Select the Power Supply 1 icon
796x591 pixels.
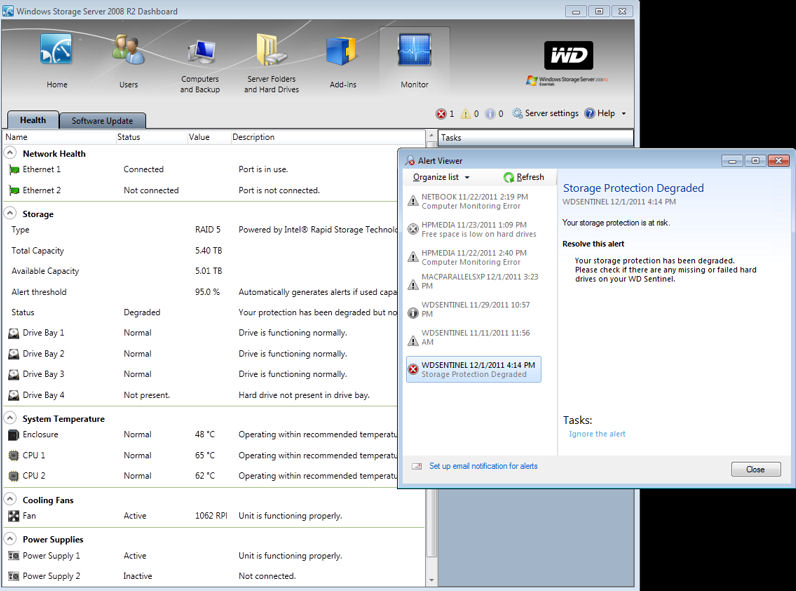(x=14, y=556)
